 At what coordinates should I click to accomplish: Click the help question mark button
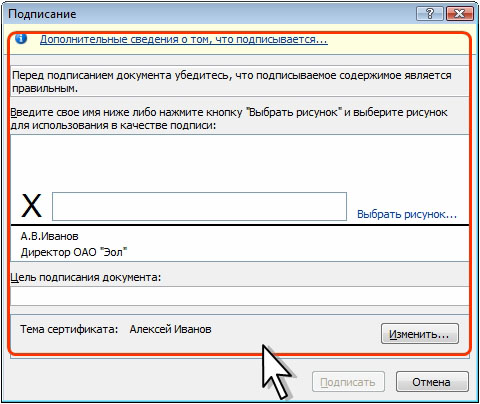[430, 14]
